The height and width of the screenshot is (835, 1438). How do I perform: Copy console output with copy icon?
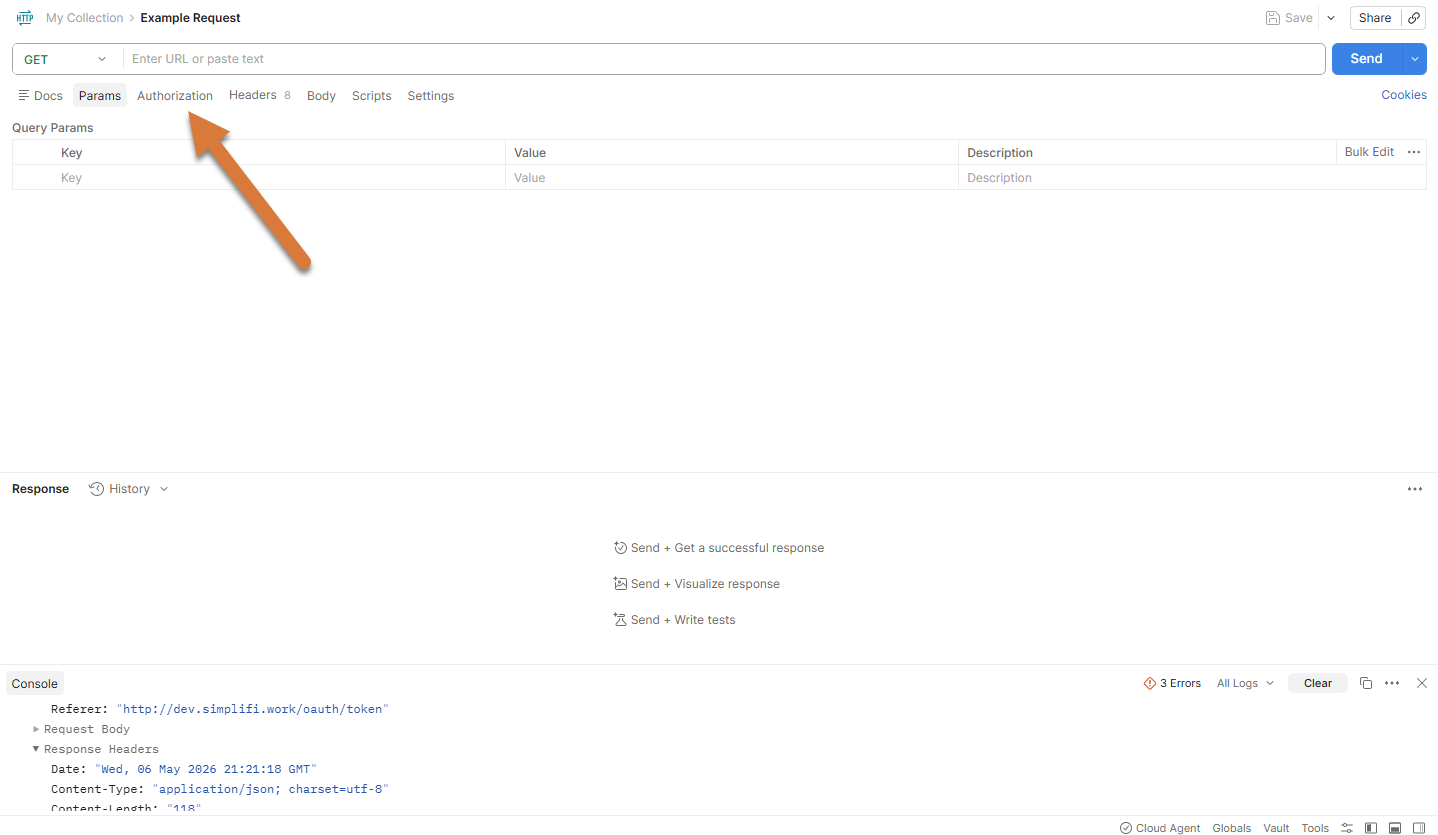1366,684
